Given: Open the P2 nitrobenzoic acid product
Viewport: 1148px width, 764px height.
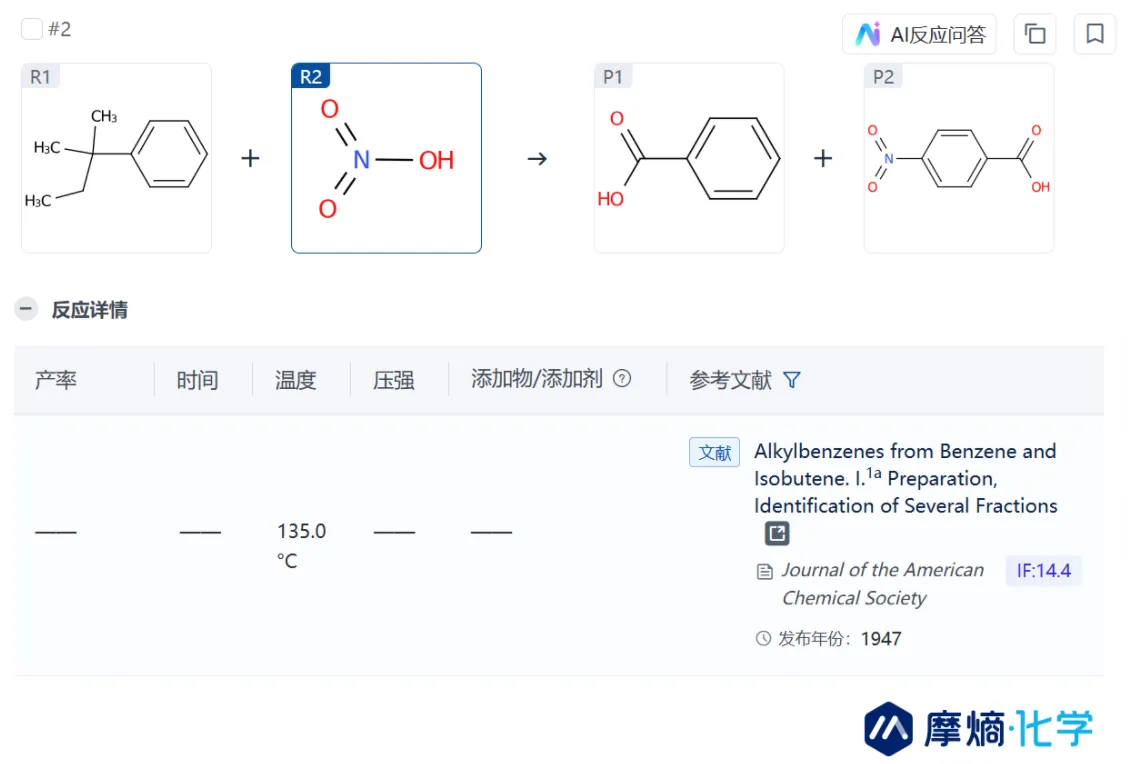Looking at the screenshot, I should coord(959,158).
